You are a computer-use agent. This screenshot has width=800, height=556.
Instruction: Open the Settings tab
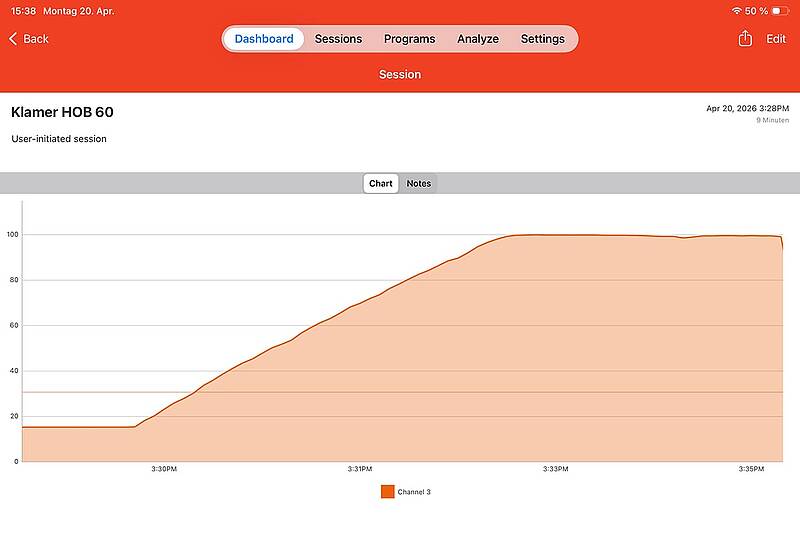point(542,39)
